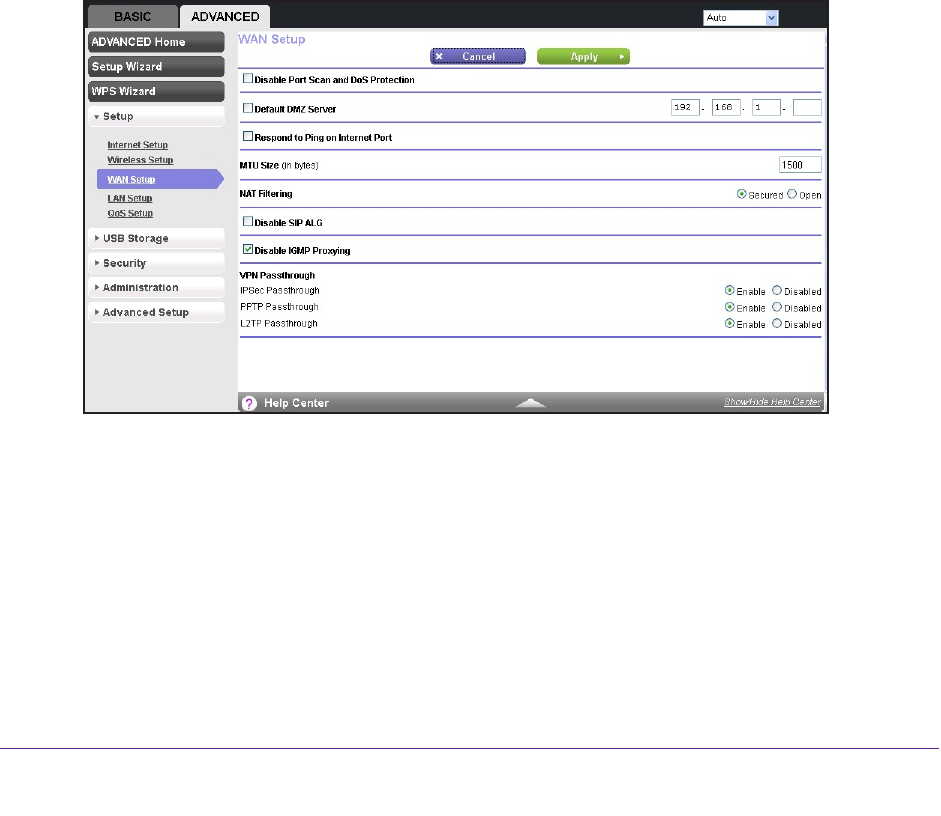This screenshot has width=941, height=816.
Task: Enable Disable Port Scan and DoS Protection
Action: click(x=248, y=79)
